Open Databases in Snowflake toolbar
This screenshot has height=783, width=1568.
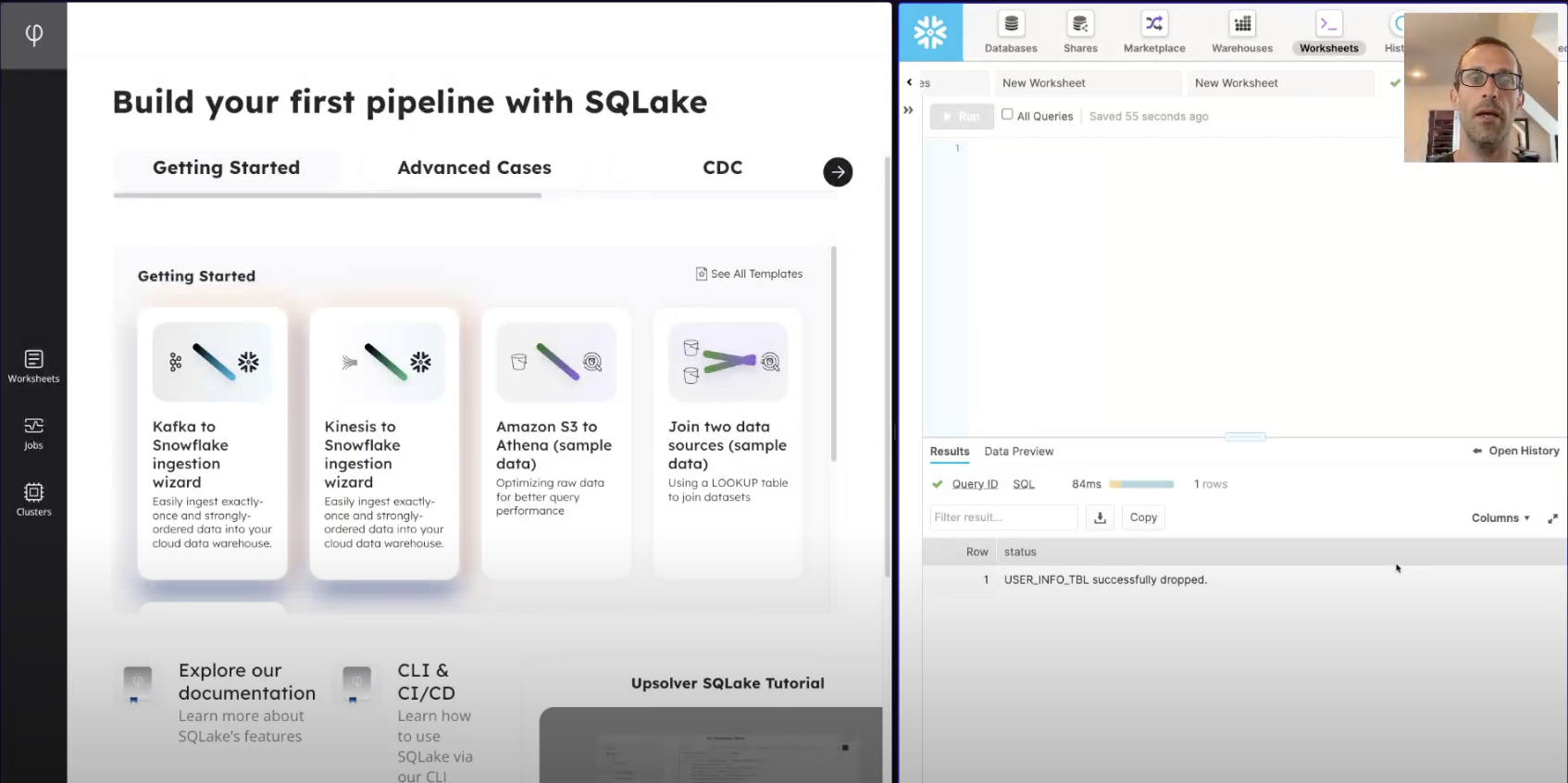[x=1011, y=33]
